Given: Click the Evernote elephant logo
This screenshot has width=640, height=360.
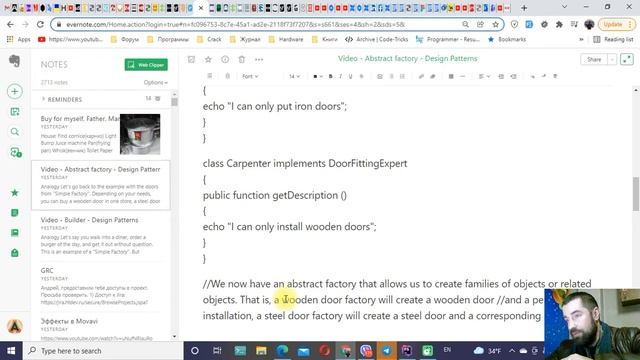Looking at the screenshot, I should coord(15,61).
